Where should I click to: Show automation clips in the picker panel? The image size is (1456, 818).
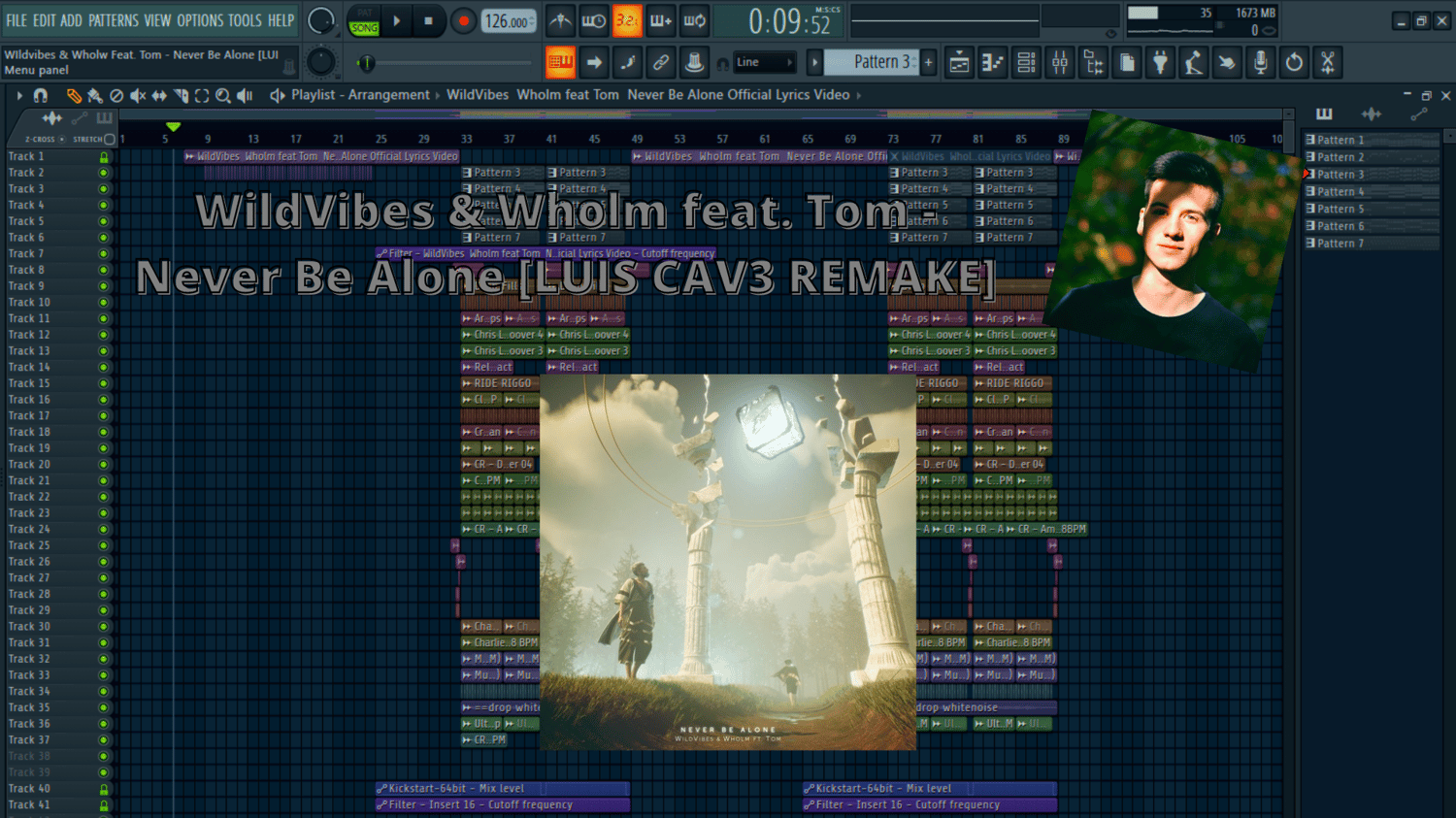[x=1418, y=115]
